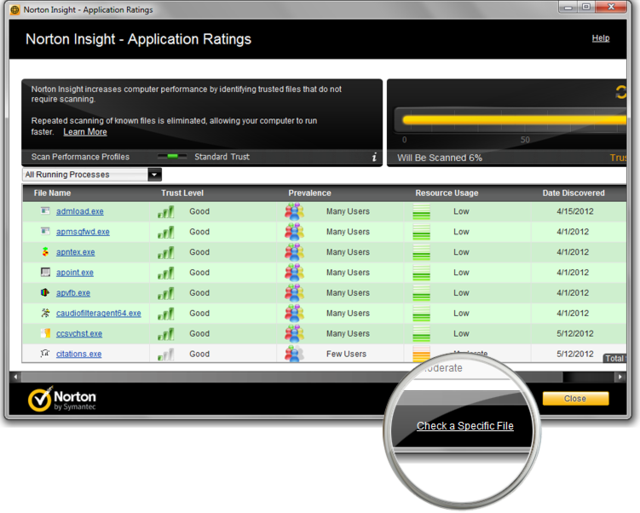The width and height of the screenshot is (640, 513).
Task: Click resource usage meter icon for admload.exe
Action: (421, 211)
